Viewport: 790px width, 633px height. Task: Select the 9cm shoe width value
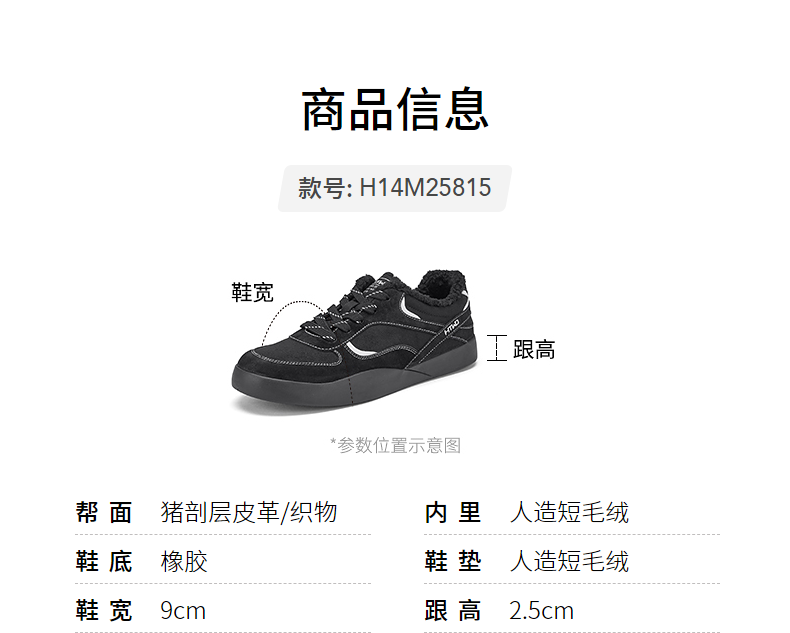click(x=183, y=611)
